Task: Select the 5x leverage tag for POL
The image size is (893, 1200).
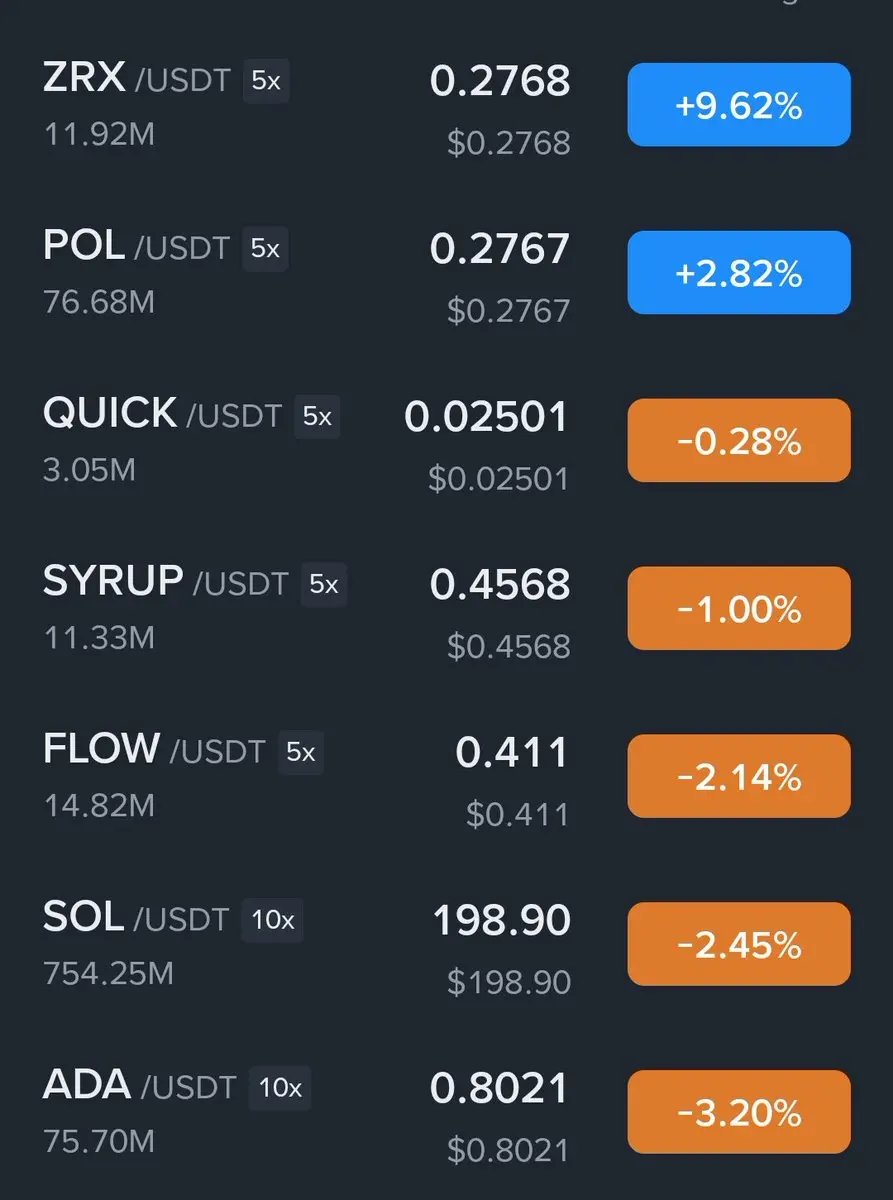Action: pos(265,249)
